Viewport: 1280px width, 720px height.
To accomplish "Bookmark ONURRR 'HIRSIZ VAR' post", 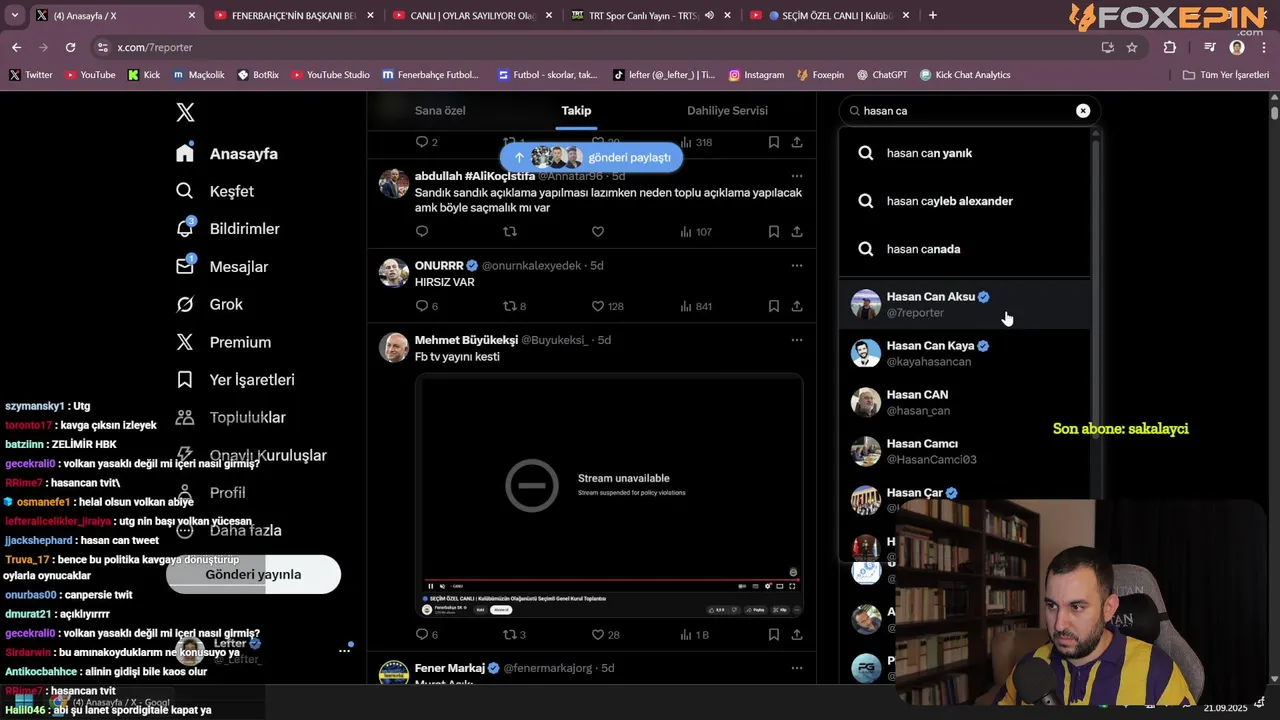I will [774, 306].
